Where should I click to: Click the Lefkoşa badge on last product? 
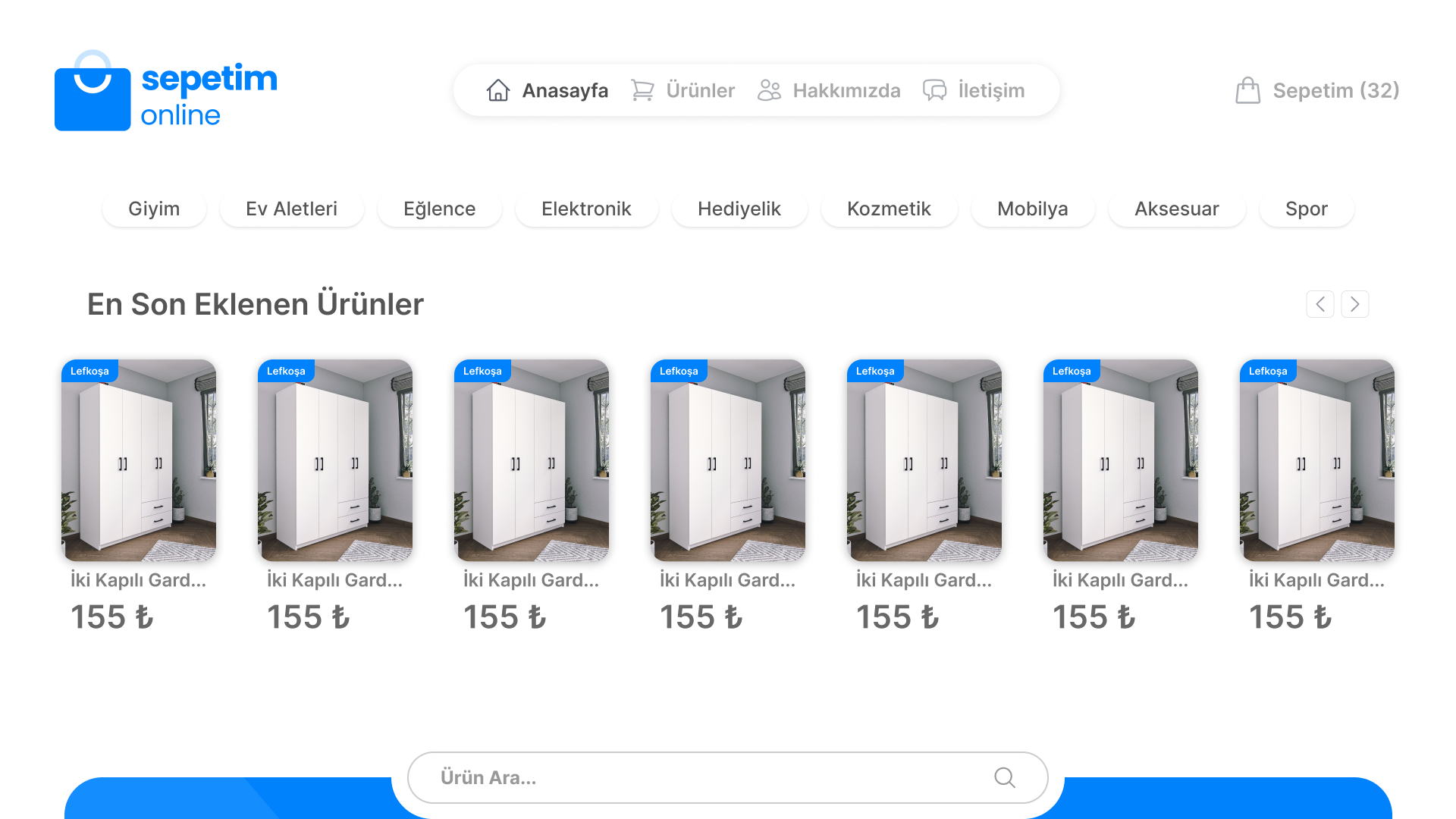tap(1268, 371)
